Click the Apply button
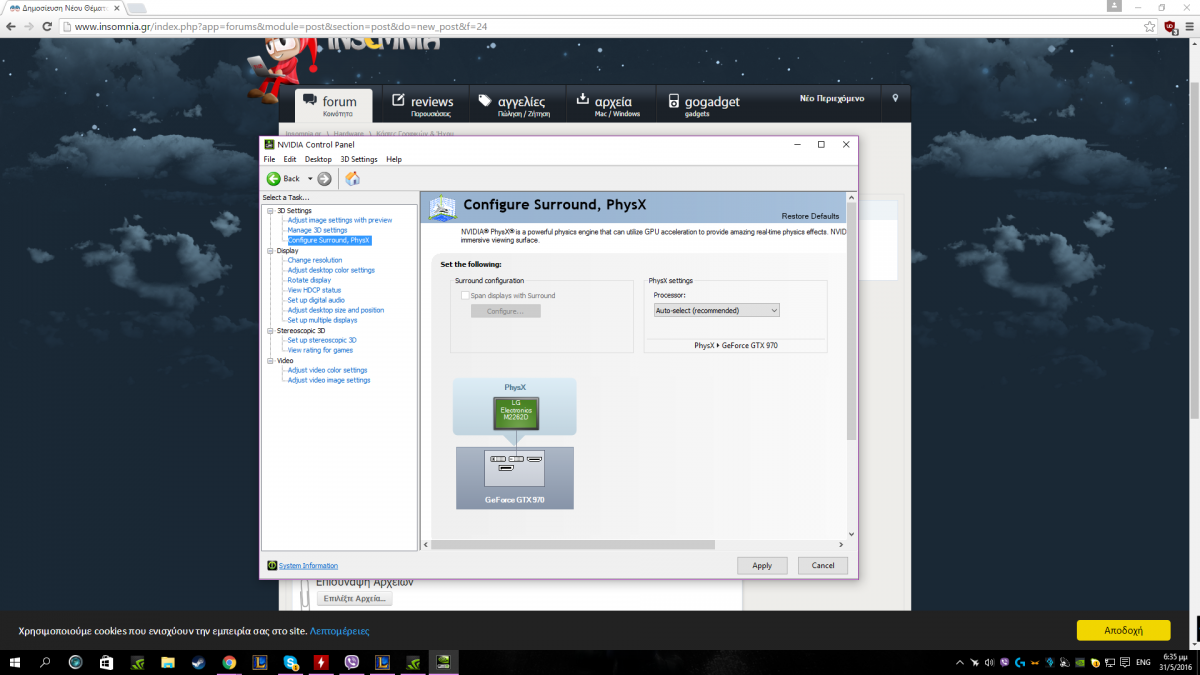The image size is (1200, 675). click(x=762, y=565)
